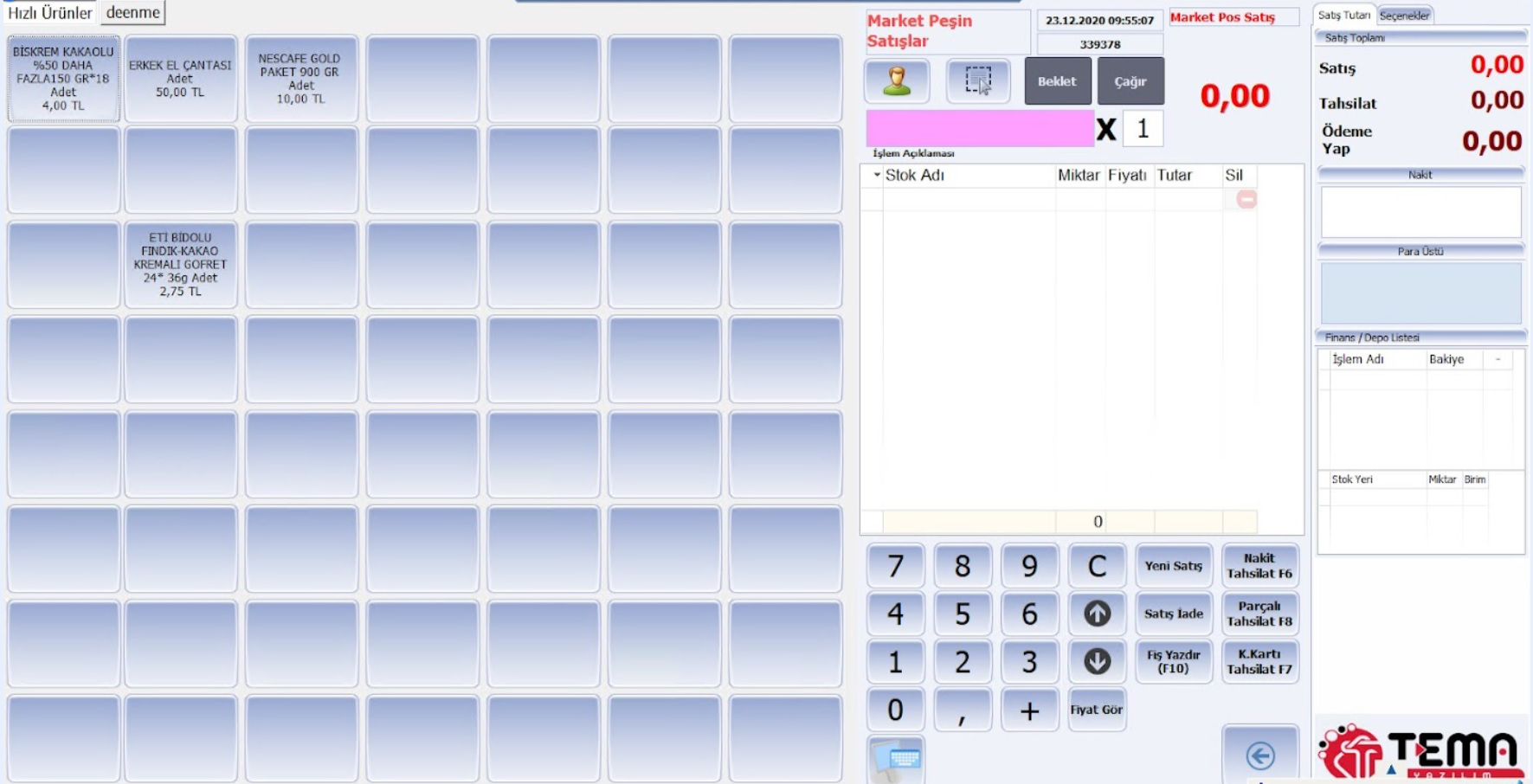Click the blue back arrow button
The width and height of the screenshot is (1533, 784).
(x=1259, y=755)
